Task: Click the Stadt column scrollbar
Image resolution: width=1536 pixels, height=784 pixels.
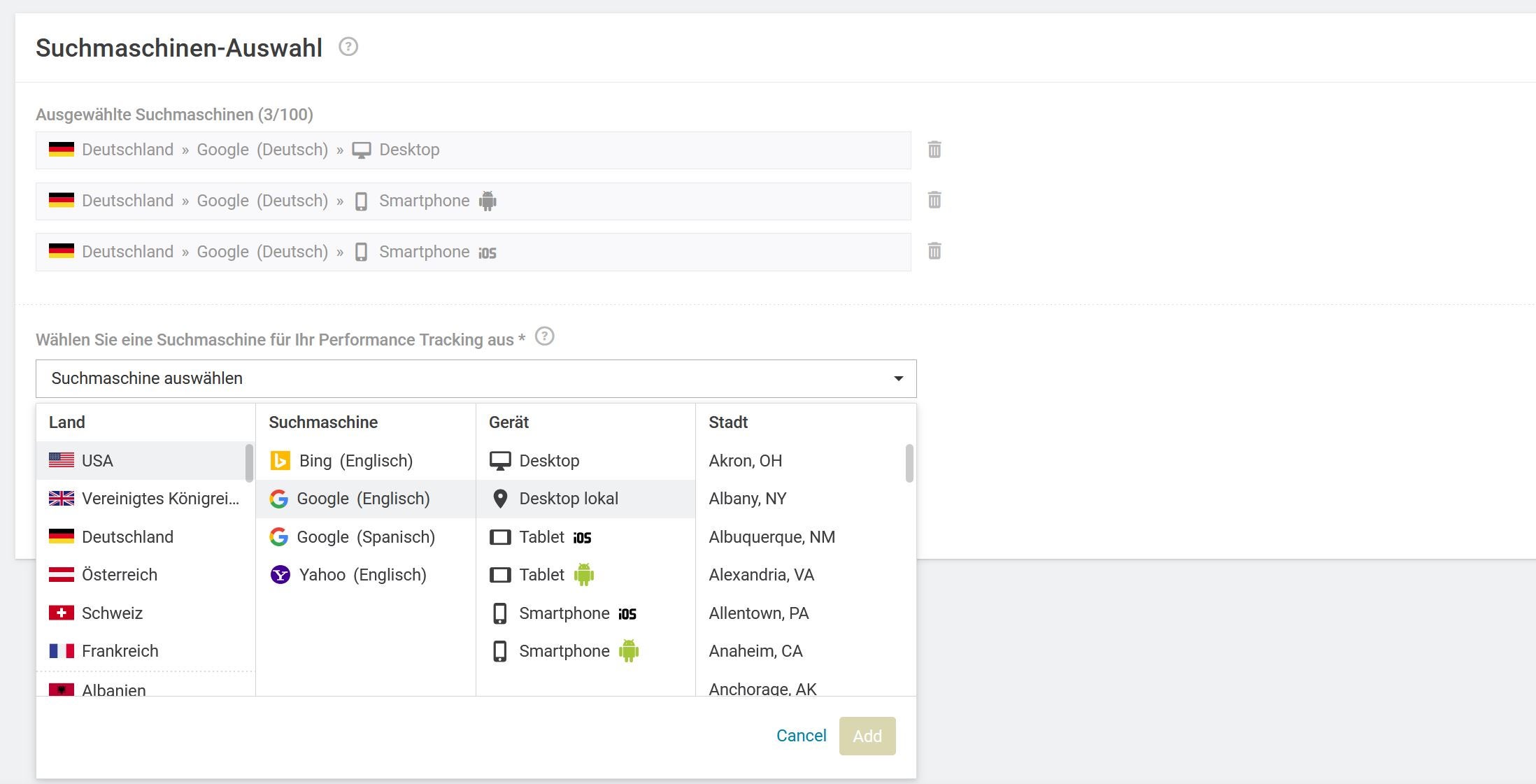Action: point(909,464)
